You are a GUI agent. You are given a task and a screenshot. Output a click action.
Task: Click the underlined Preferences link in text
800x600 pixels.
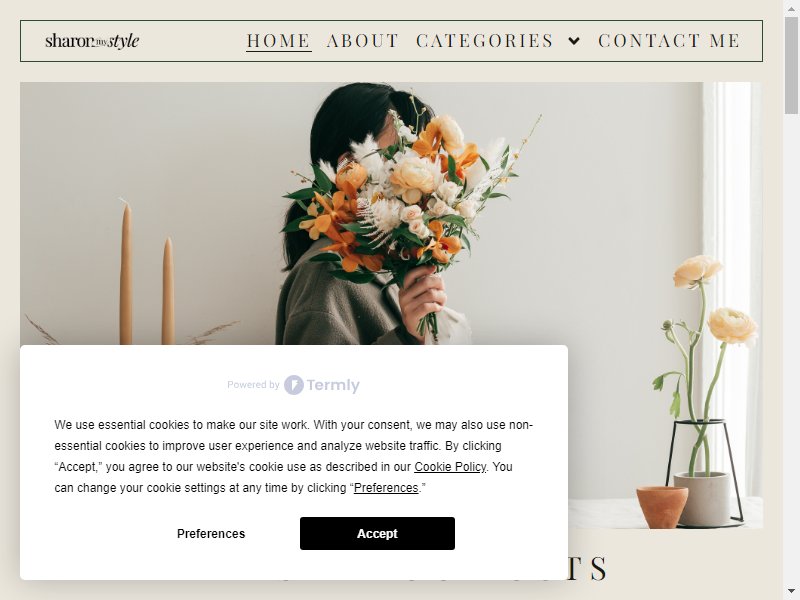click(x=386, y=488)
